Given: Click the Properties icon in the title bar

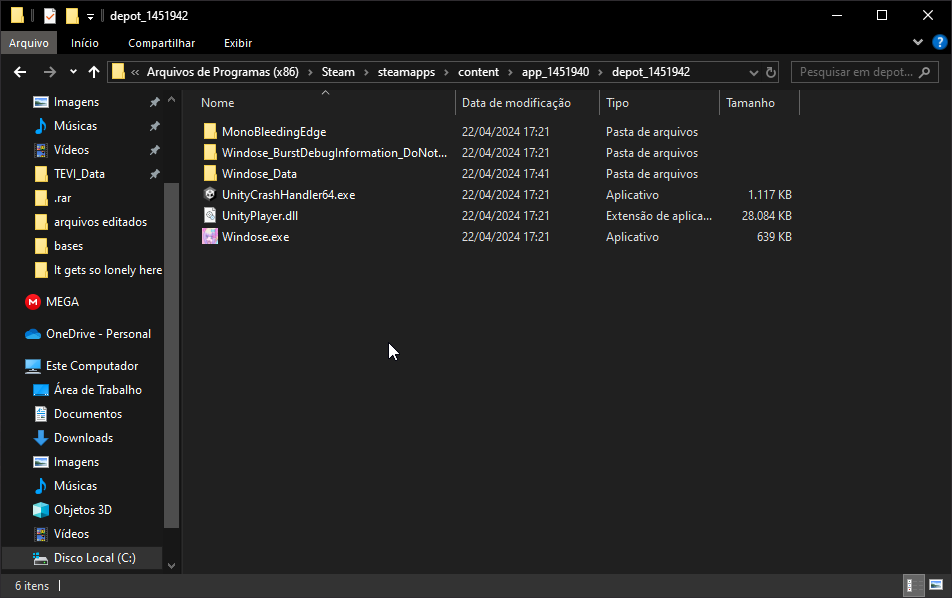Looking at the screenshot, I should [50, 16].
